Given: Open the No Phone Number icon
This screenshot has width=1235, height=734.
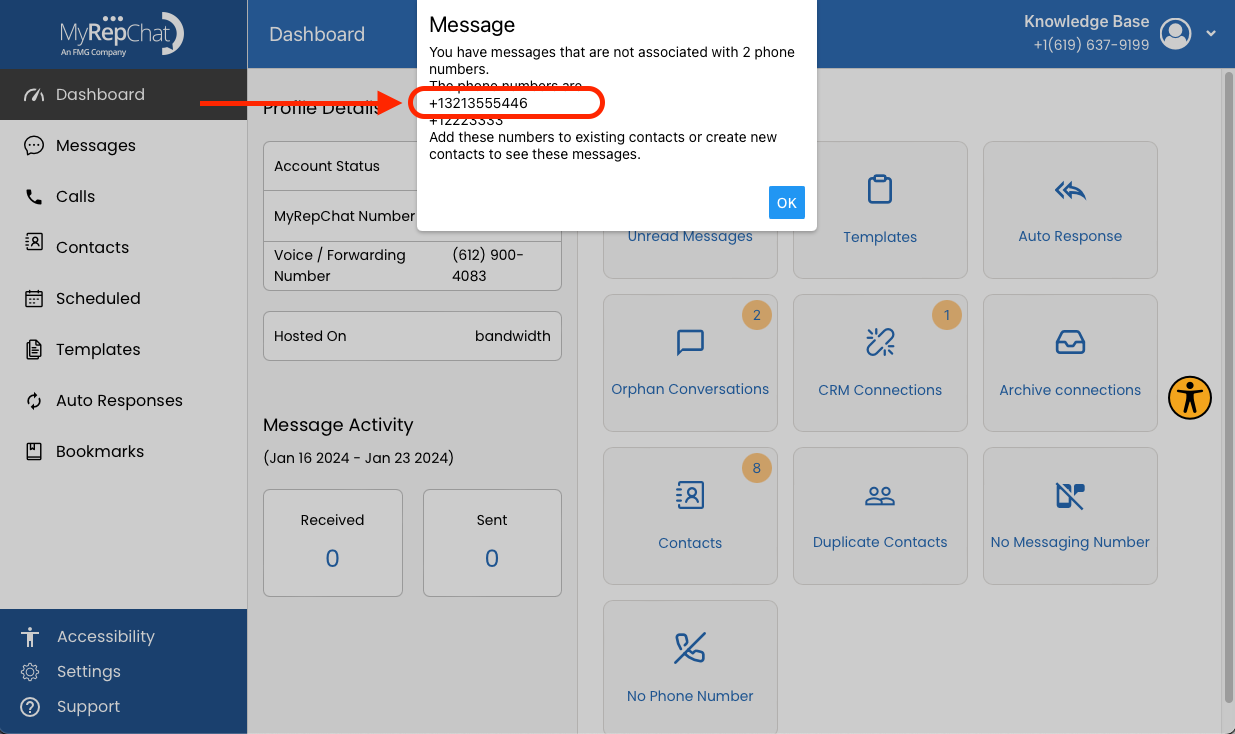Looking at the screenshot, I should (690, 649).
